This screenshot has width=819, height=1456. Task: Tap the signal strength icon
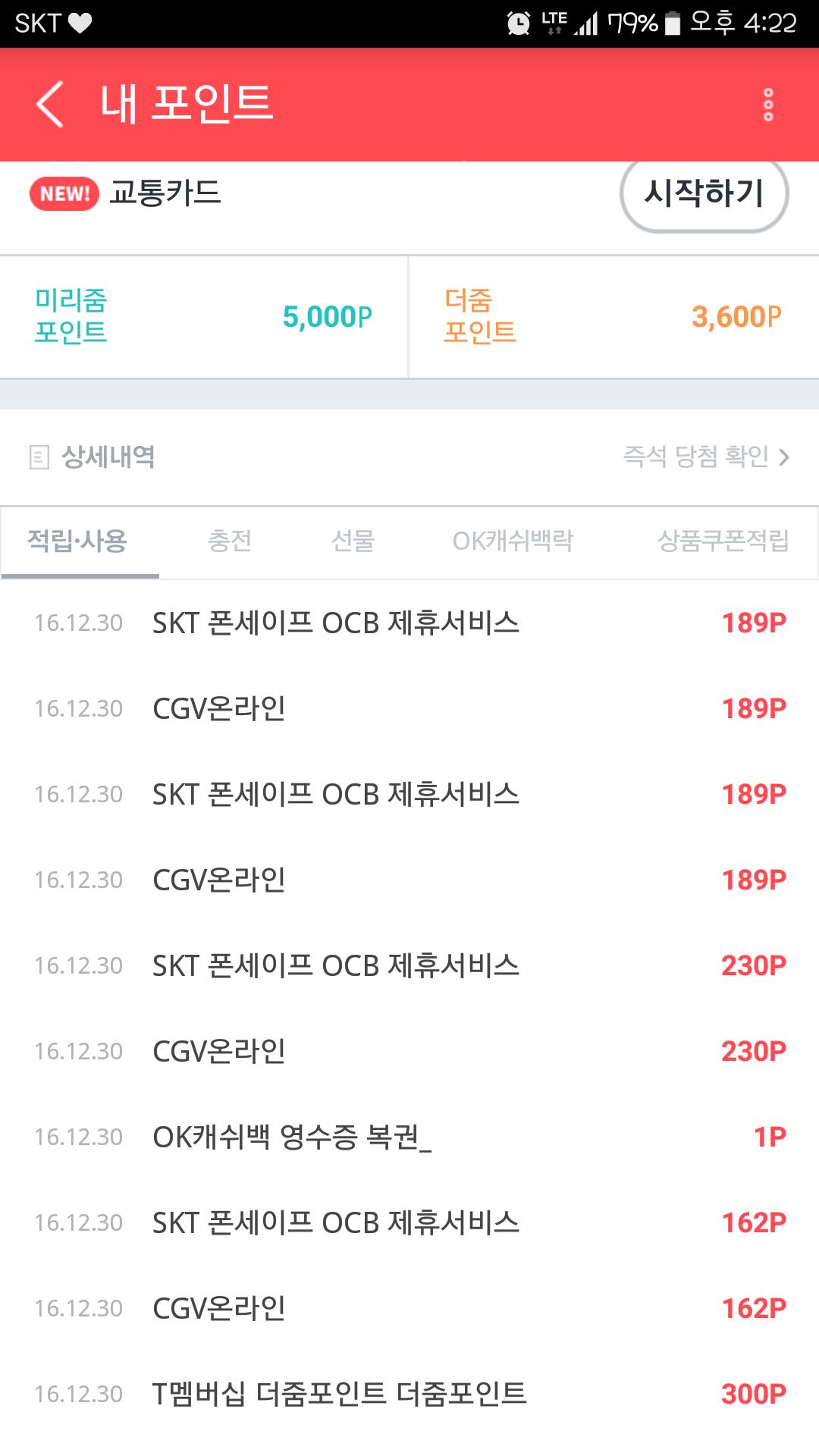point(586,24)
